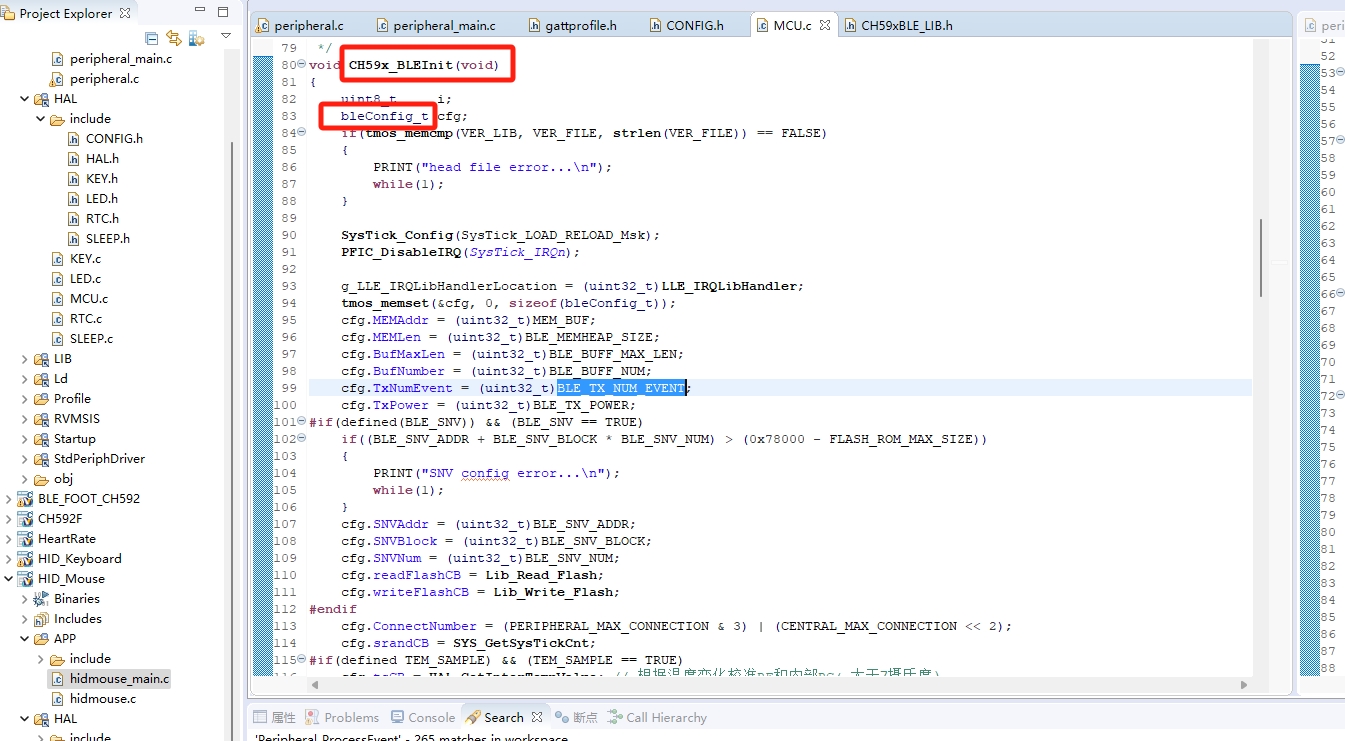Image resolution: width=1345 pixels, height=741 pixels.
Task: Open the Call Hierarchy view
Action: (665, 717)
